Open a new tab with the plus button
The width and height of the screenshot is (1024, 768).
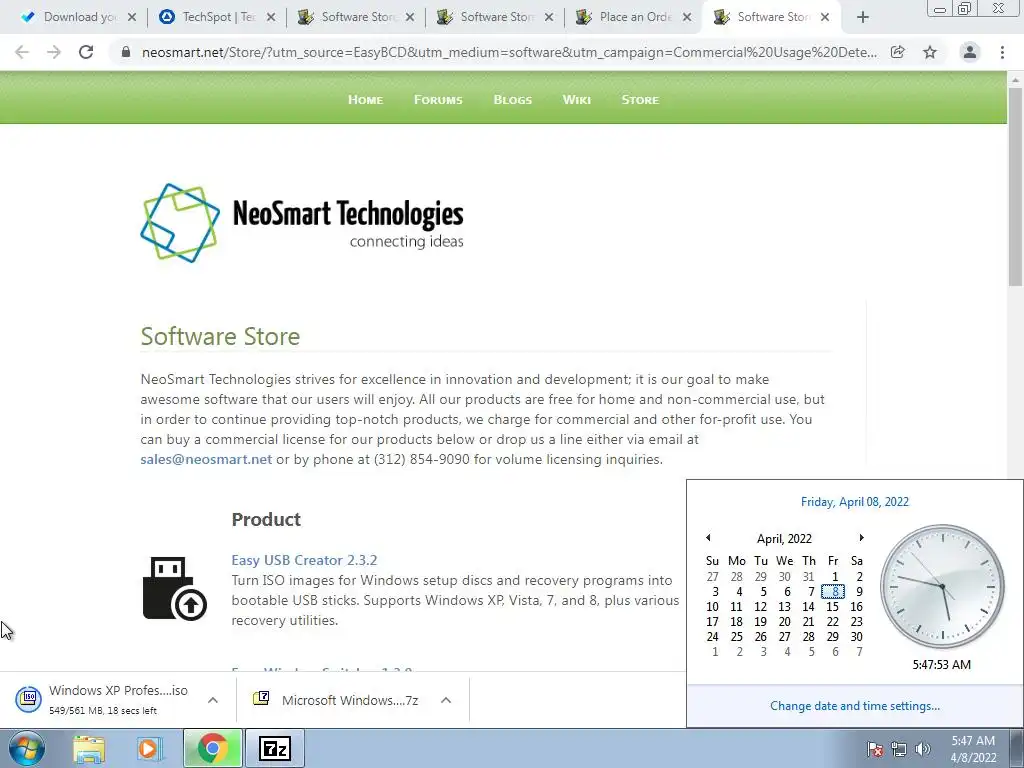pyautogui.click(x=863, y=18)
